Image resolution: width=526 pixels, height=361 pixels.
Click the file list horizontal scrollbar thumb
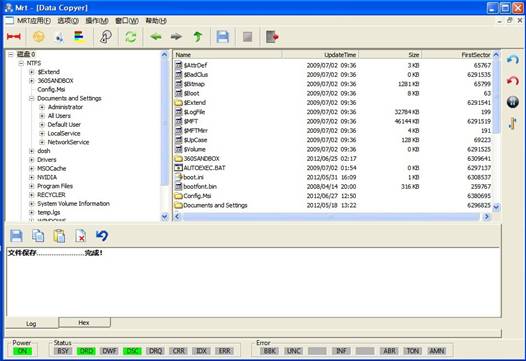pos(331,217)
